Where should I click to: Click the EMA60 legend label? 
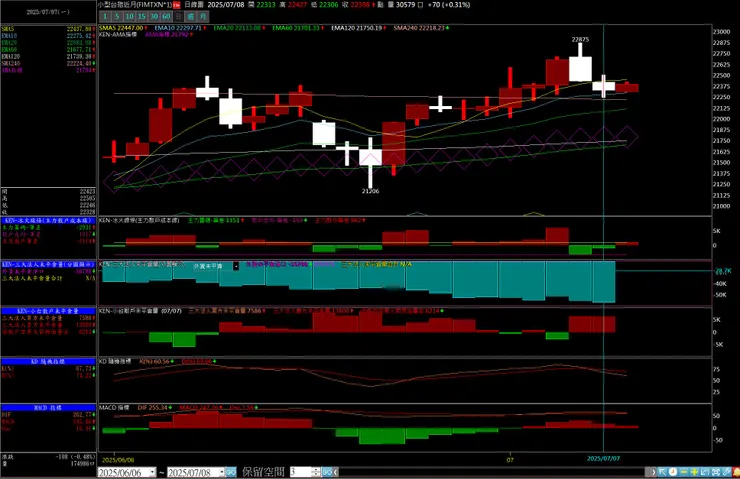tap(296, 28)
